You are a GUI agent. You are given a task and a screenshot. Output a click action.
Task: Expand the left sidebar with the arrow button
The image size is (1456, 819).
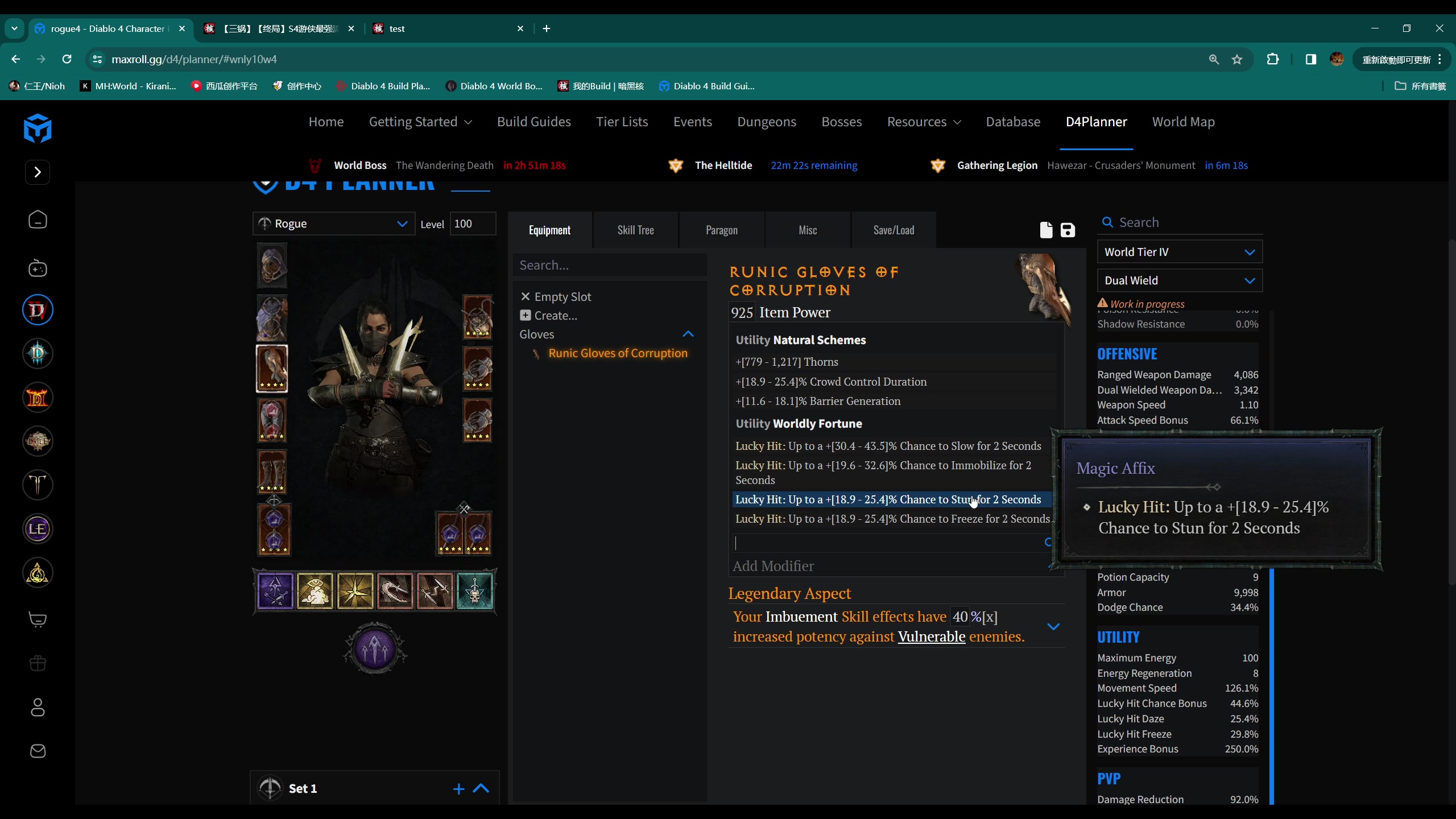click(38, 172)
